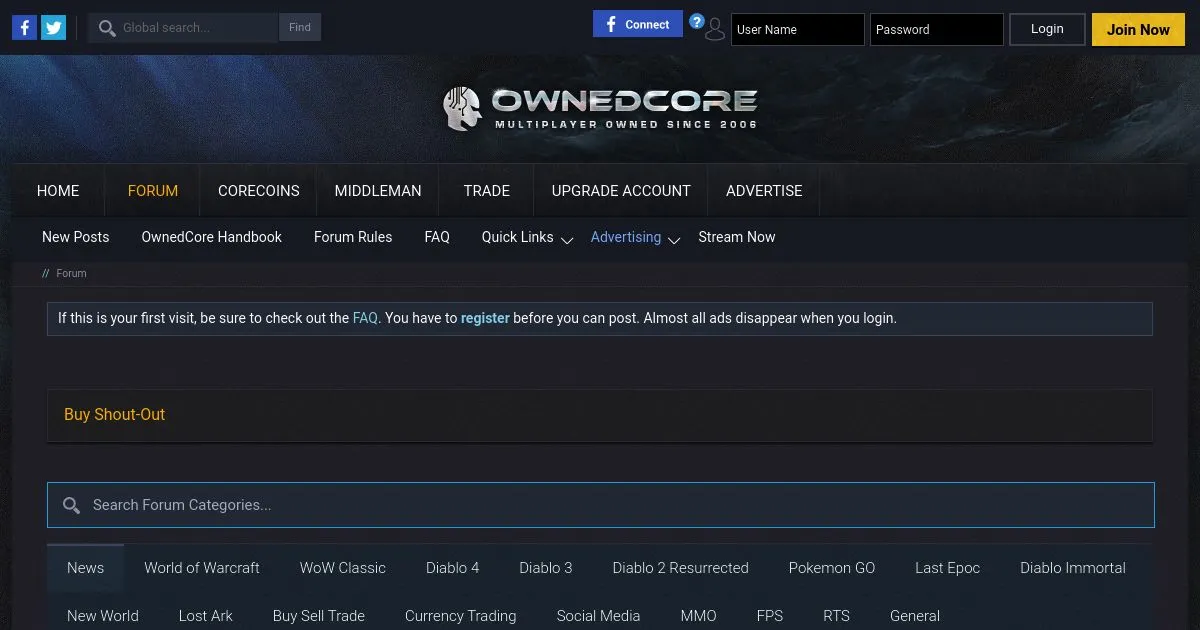Select the Pokemon GO category tab
Screen dimensions: 1200x630
tap(832, 568)
